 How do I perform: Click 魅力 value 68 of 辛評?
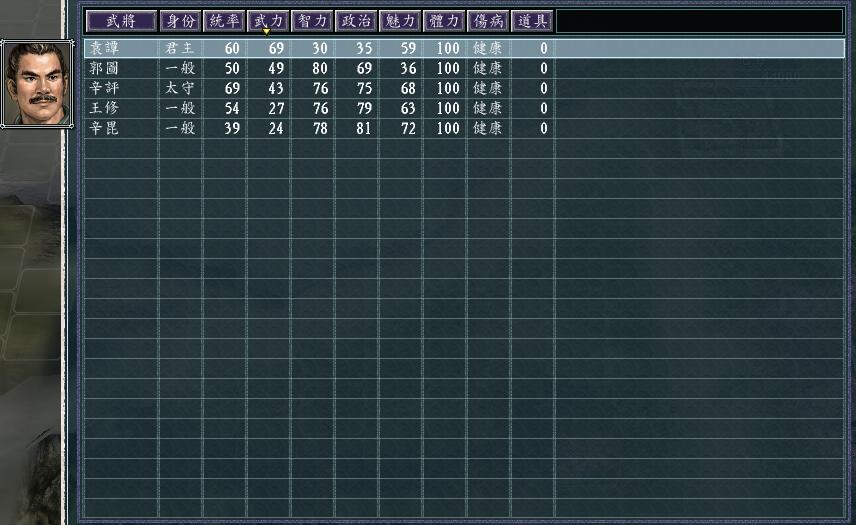click(x=408, y=88)
